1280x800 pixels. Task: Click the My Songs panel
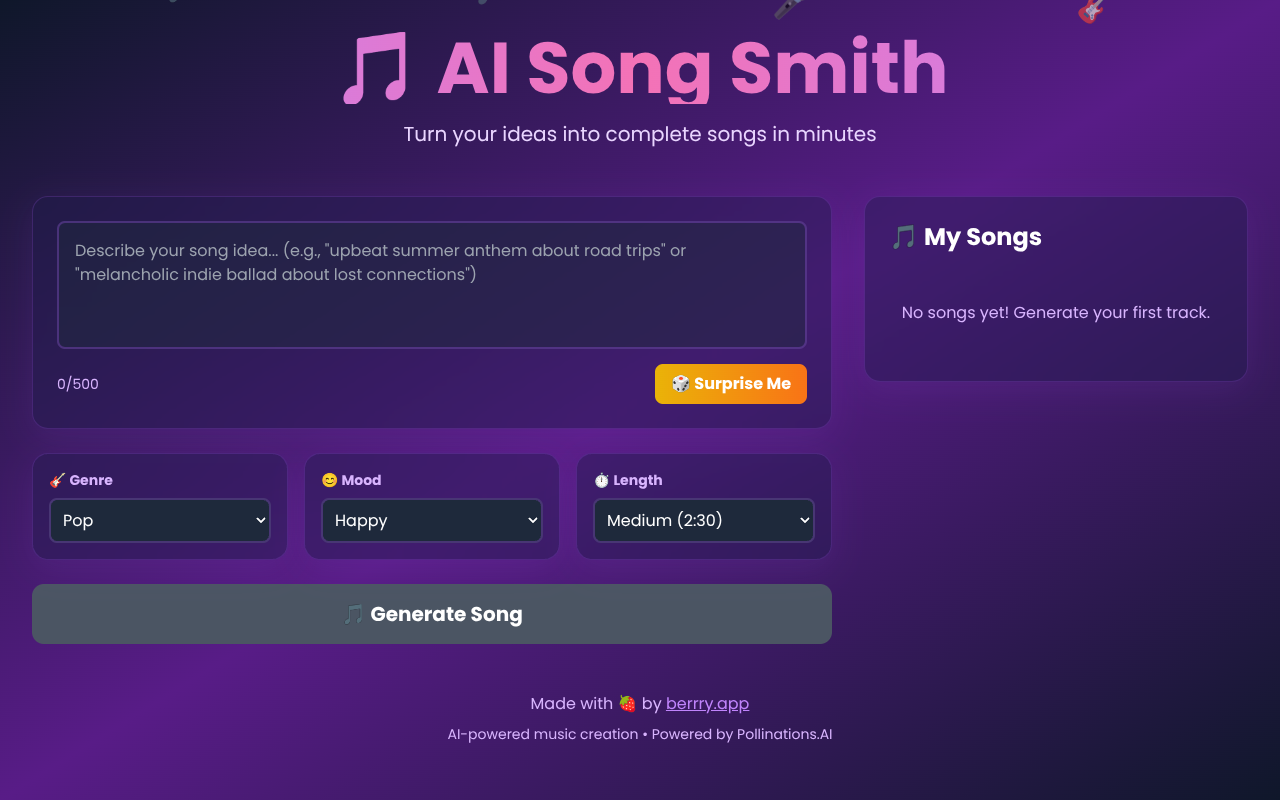pyautogui.click(x=1055, y=289)
